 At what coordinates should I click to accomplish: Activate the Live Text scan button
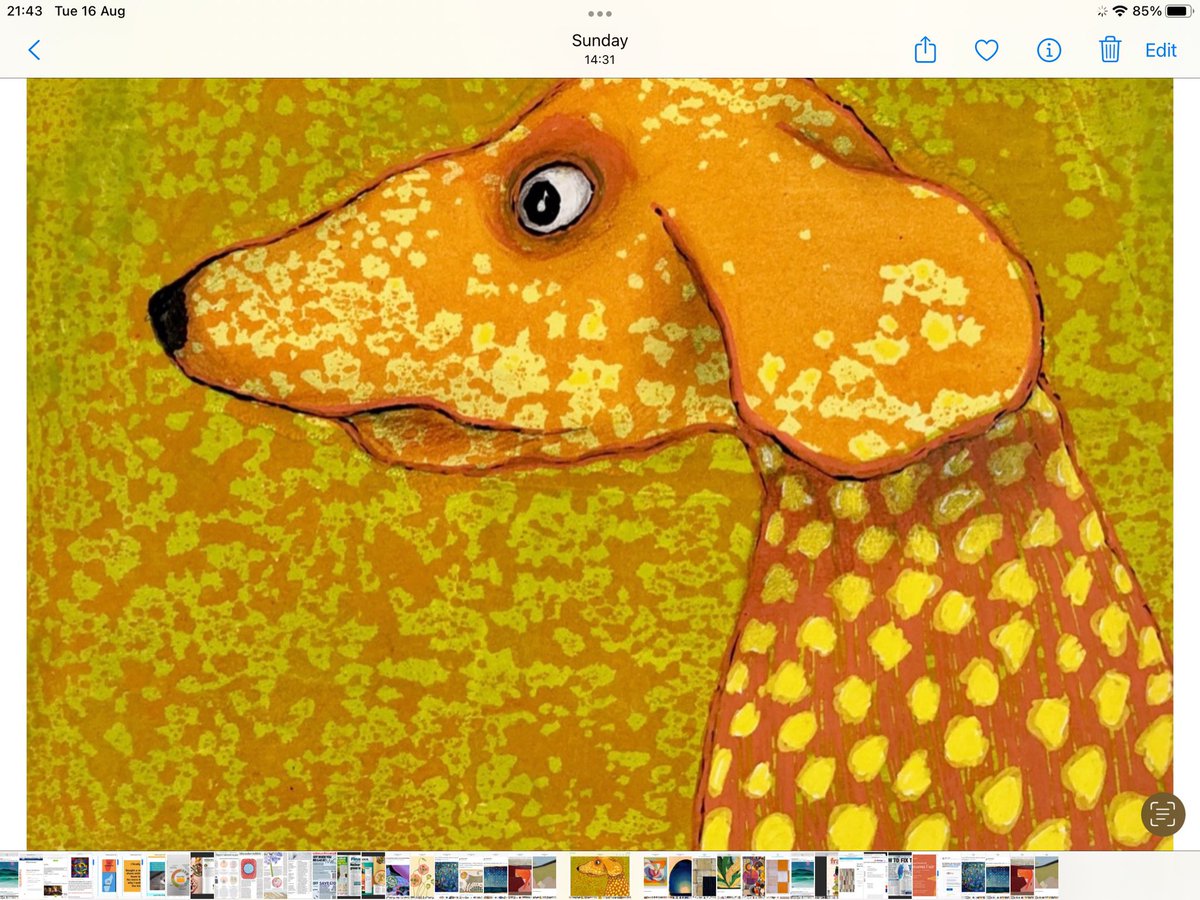[1163, 813]
